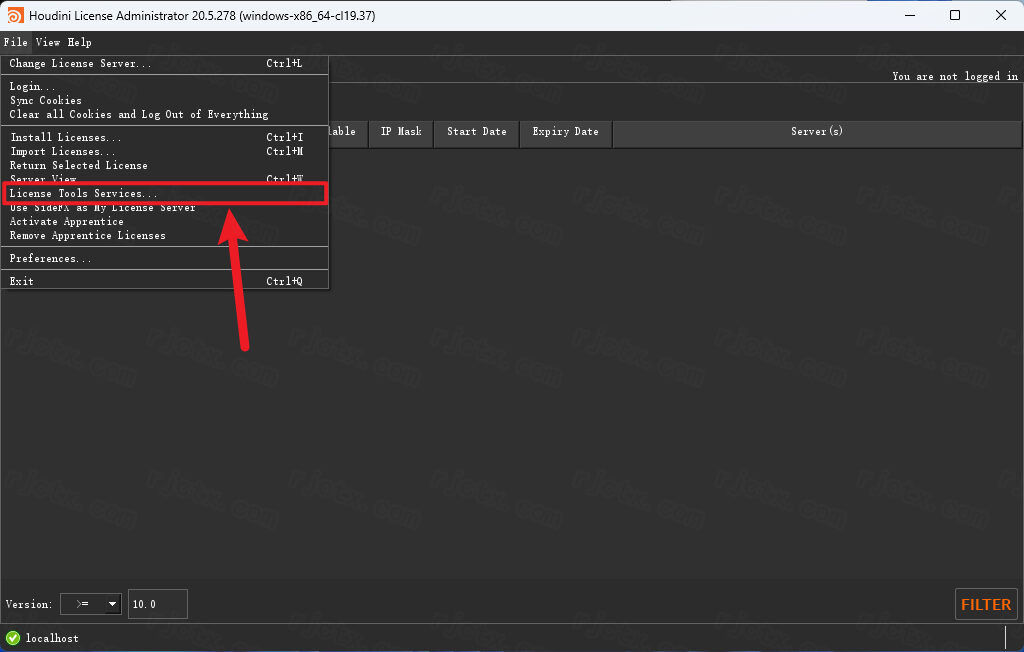Click the version number input field
Viewport: 1024px width, 652px height.
157,604
